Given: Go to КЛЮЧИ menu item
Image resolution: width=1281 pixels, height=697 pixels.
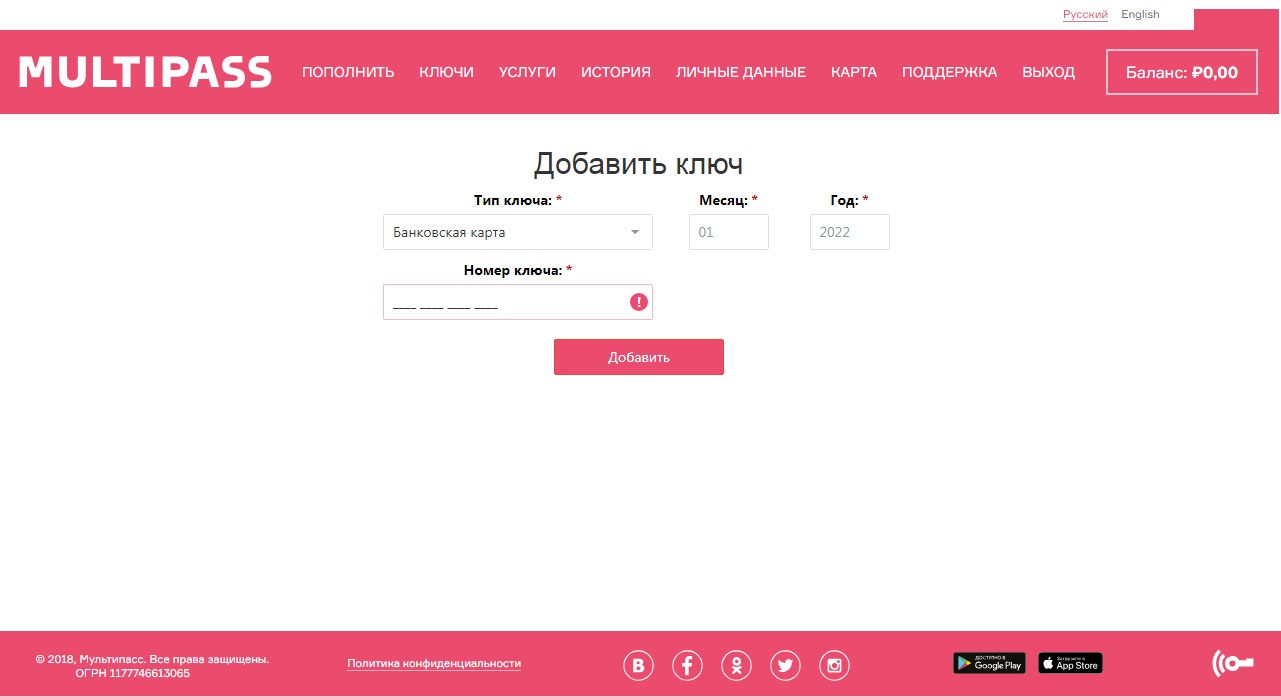Looking at the screenshot, I should coord(446,72).
